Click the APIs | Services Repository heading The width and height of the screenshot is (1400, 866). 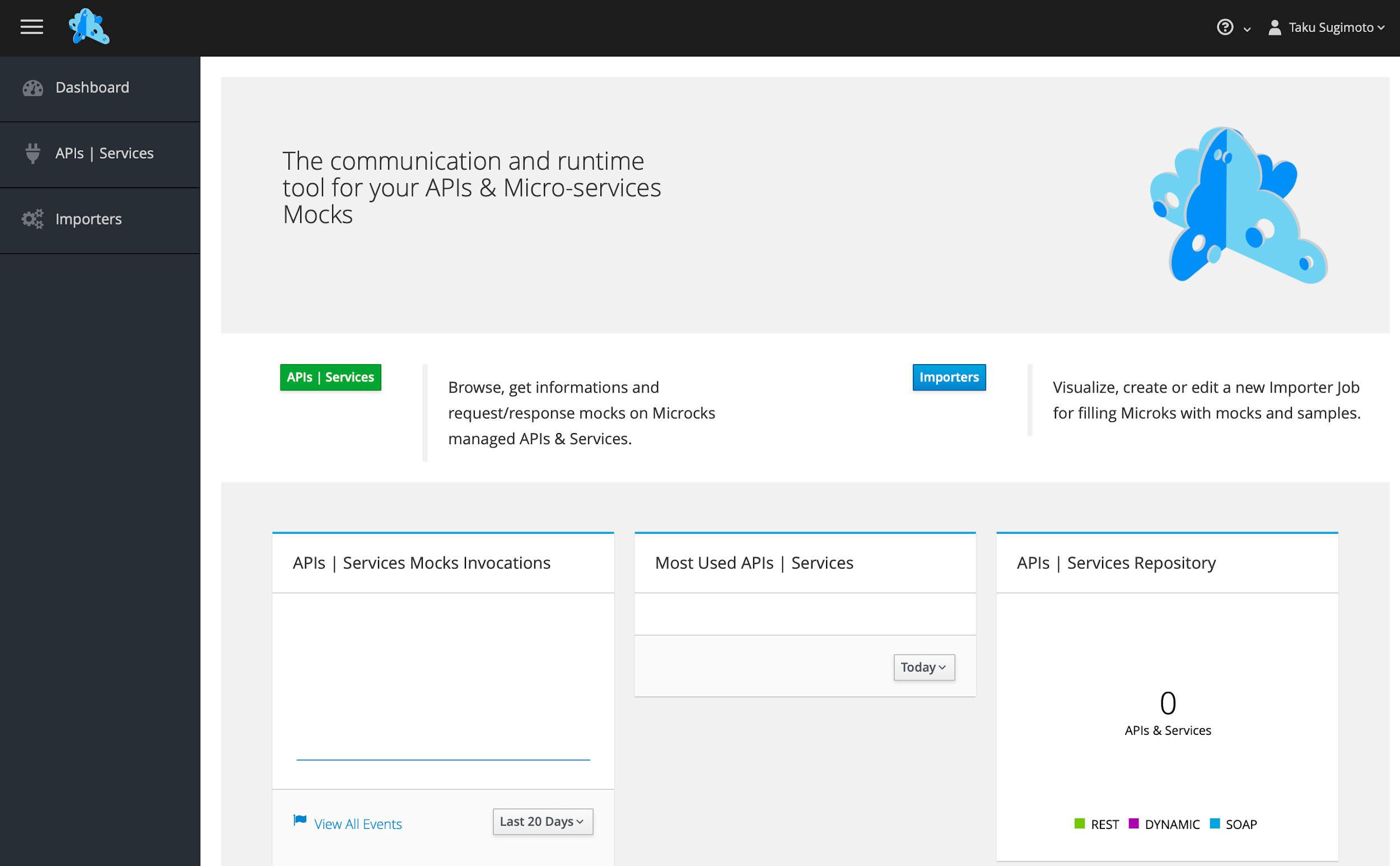[1117, 563]
